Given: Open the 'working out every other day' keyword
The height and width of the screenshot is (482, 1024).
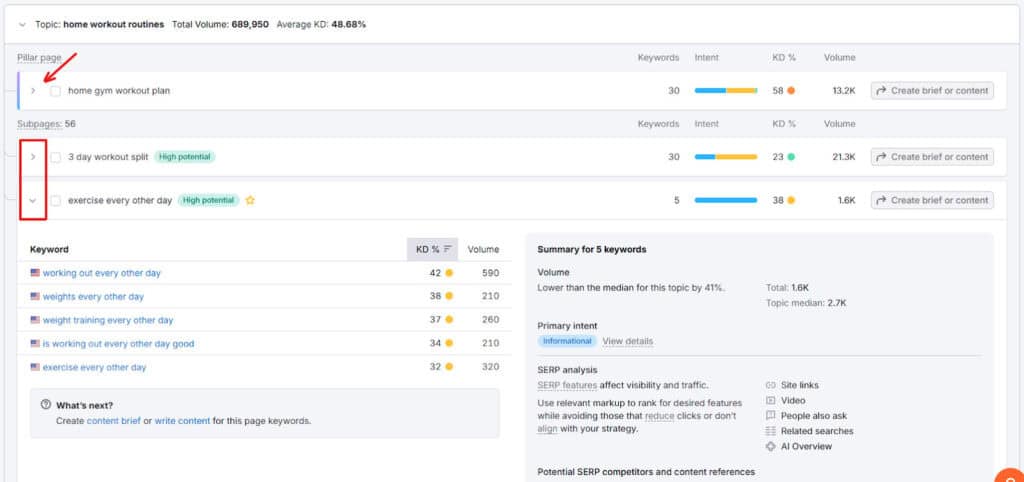Looking at the screenshot, I should coord(102,273).
